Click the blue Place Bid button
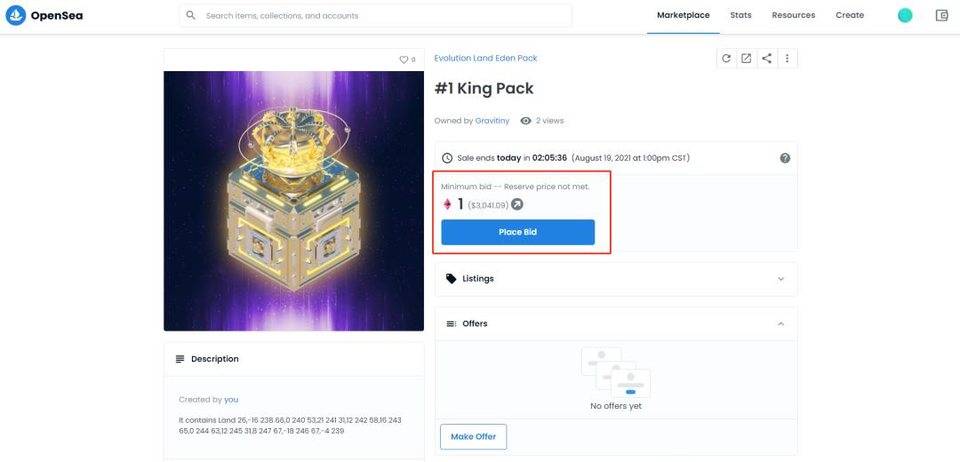 click(x=518, y=233)
